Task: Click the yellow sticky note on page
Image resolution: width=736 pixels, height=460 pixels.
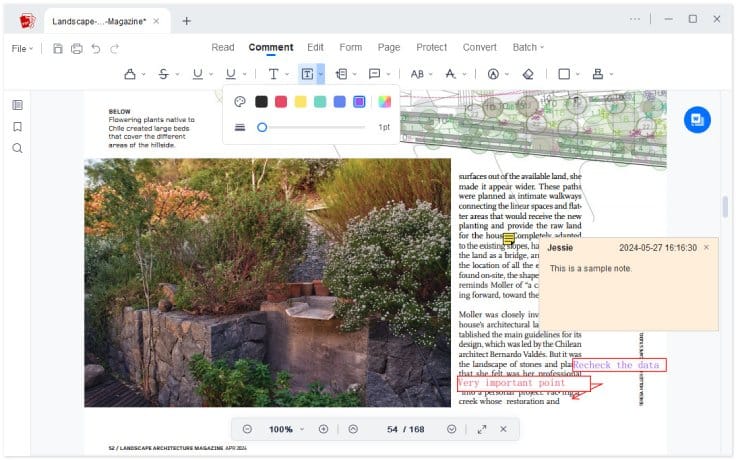Action: coord(509,239)
